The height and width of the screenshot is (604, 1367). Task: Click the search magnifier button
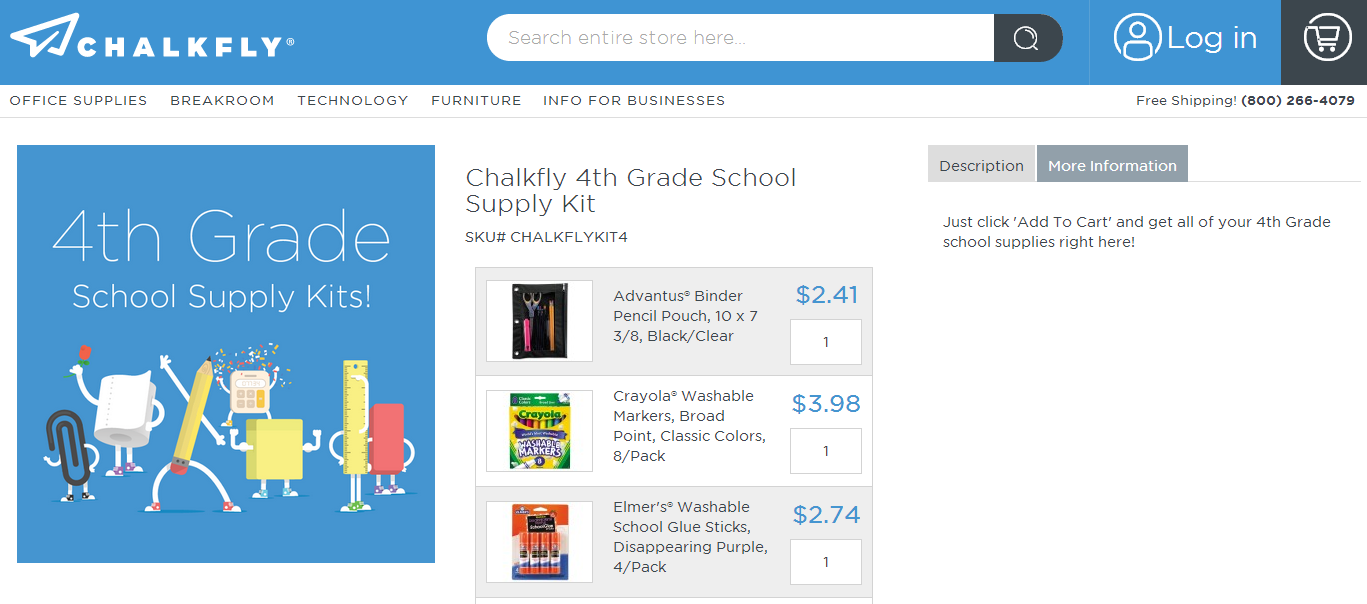(x=1027, y=38)
